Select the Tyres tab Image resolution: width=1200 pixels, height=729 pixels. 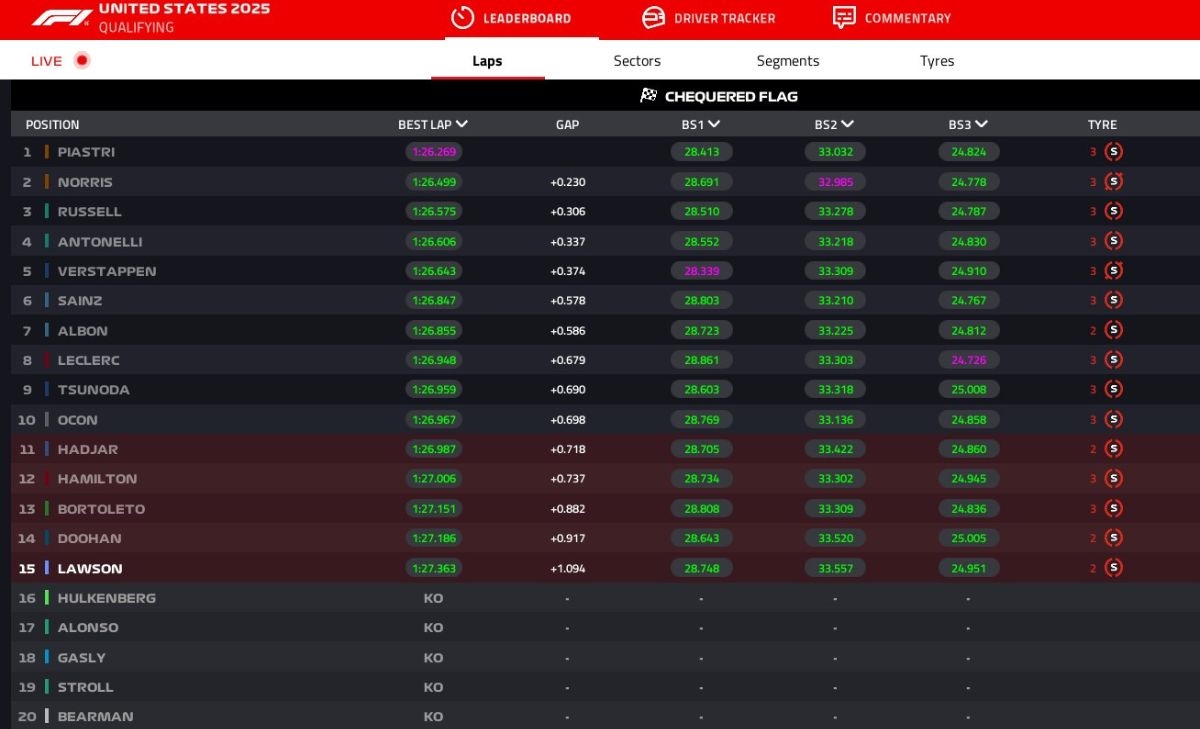click(x=936, y=61)
